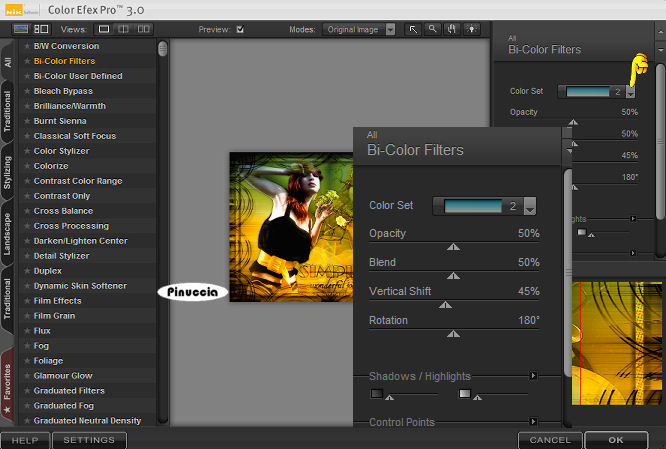This screenshot has width=666, height=449.
Task: Choose the Classical Soft Focus filter
Action: [x=75, y=136]
